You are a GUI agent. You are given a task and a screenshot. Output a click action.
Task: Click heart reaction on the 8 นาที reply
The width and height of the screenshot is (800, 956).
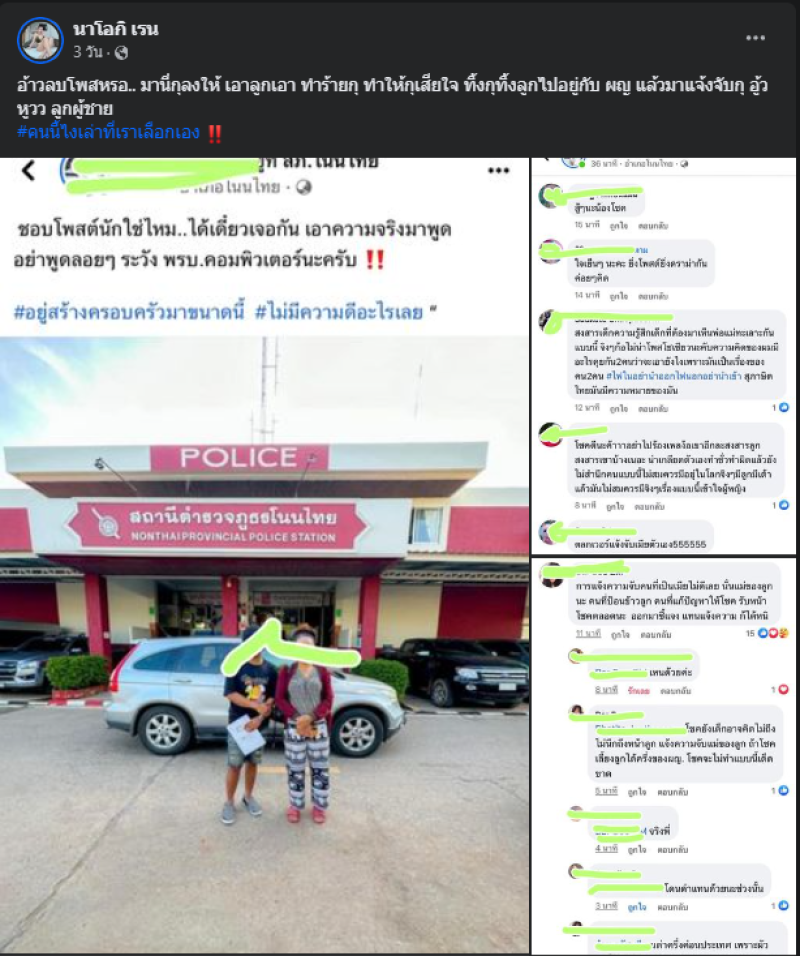pyautogui.click(x=784, y=690)
